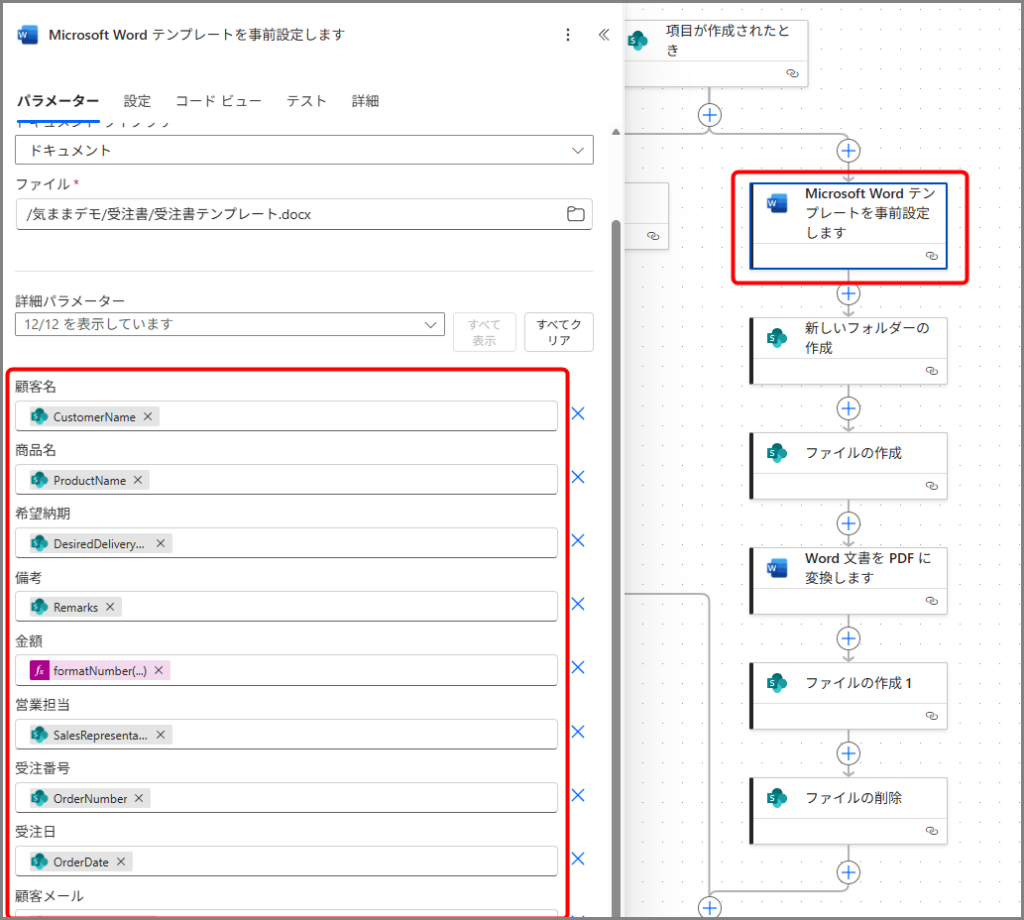Remove the CustomerName token
The height and width of the screenshot is (920, 1024).
tap(148, 417)
